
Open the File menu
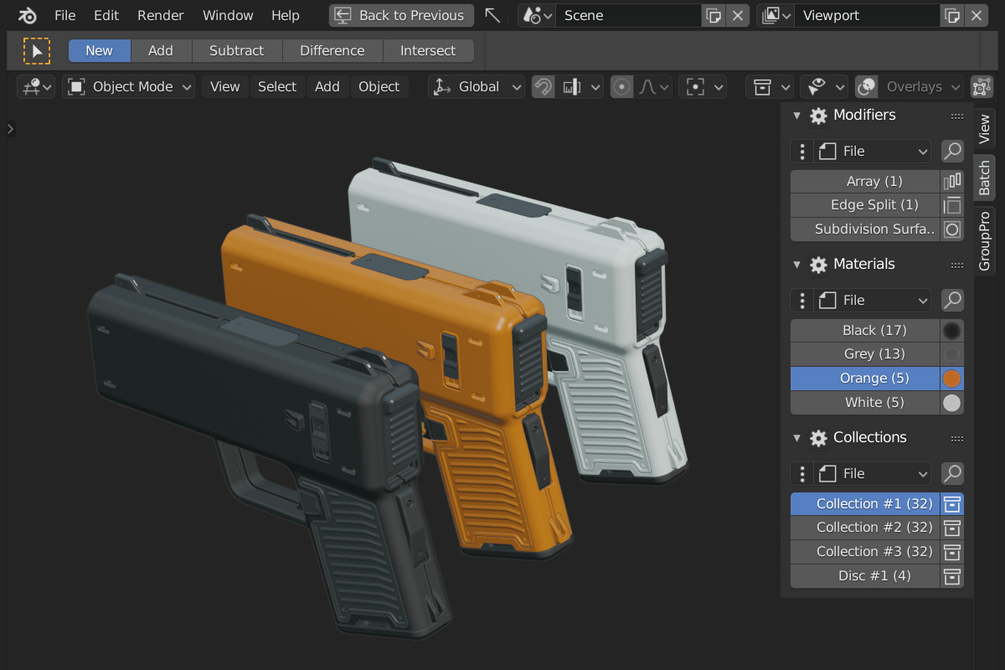pyautogui.click(x=65, y=15)
